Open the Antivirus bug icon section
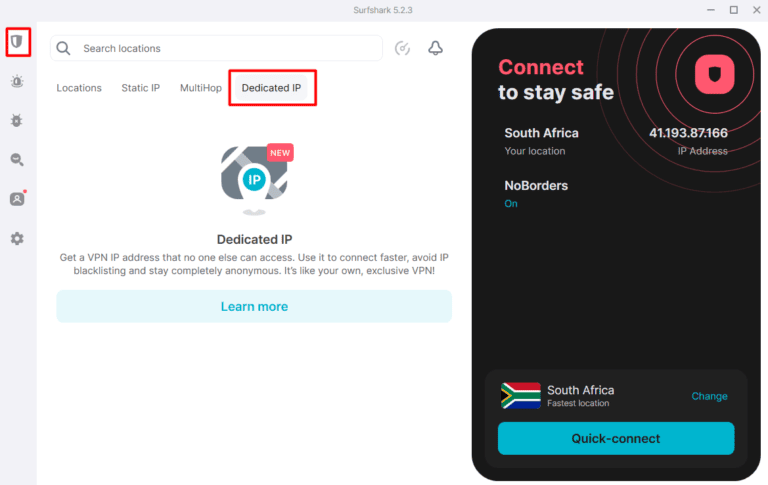Screen dimensions: 768x485 click(x=17, y=121)
